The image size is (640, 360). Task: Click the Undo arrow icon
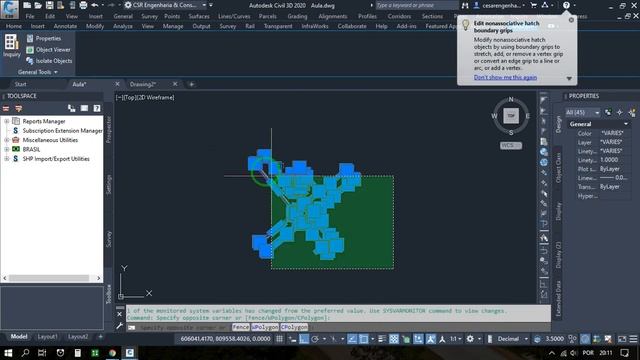95,5
